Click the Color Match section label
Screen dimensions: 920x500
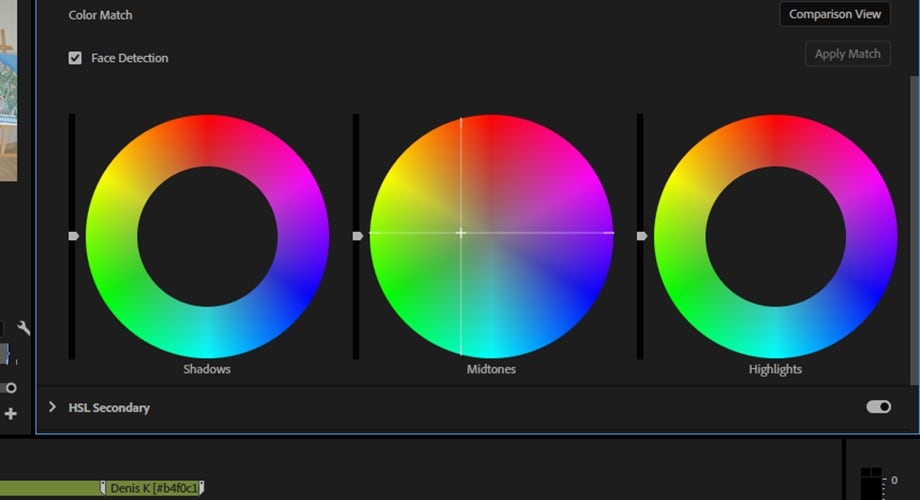[x=100, y=15]
